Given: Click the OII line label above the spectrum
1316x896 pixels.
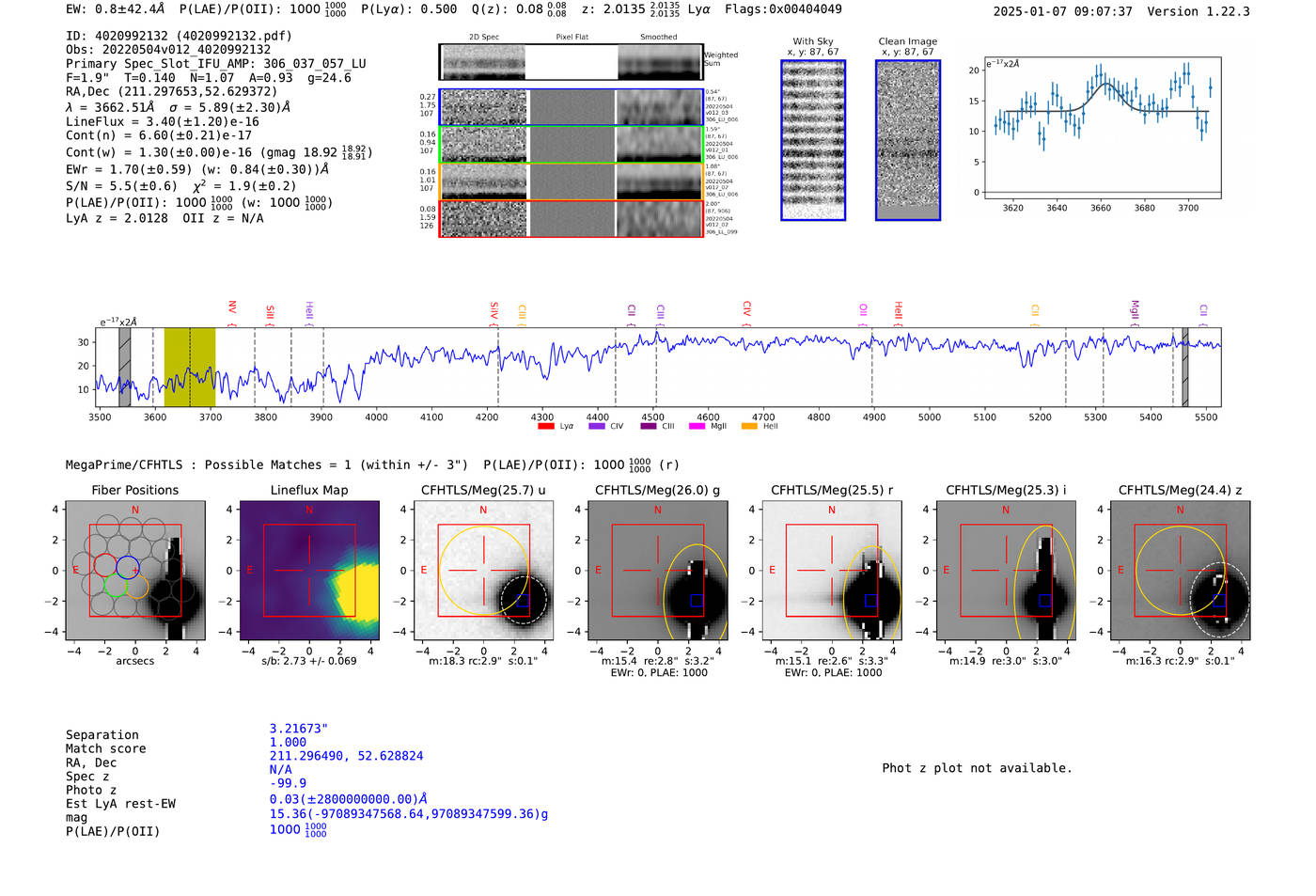Looking at the screenshot, I should click(863, 310).
